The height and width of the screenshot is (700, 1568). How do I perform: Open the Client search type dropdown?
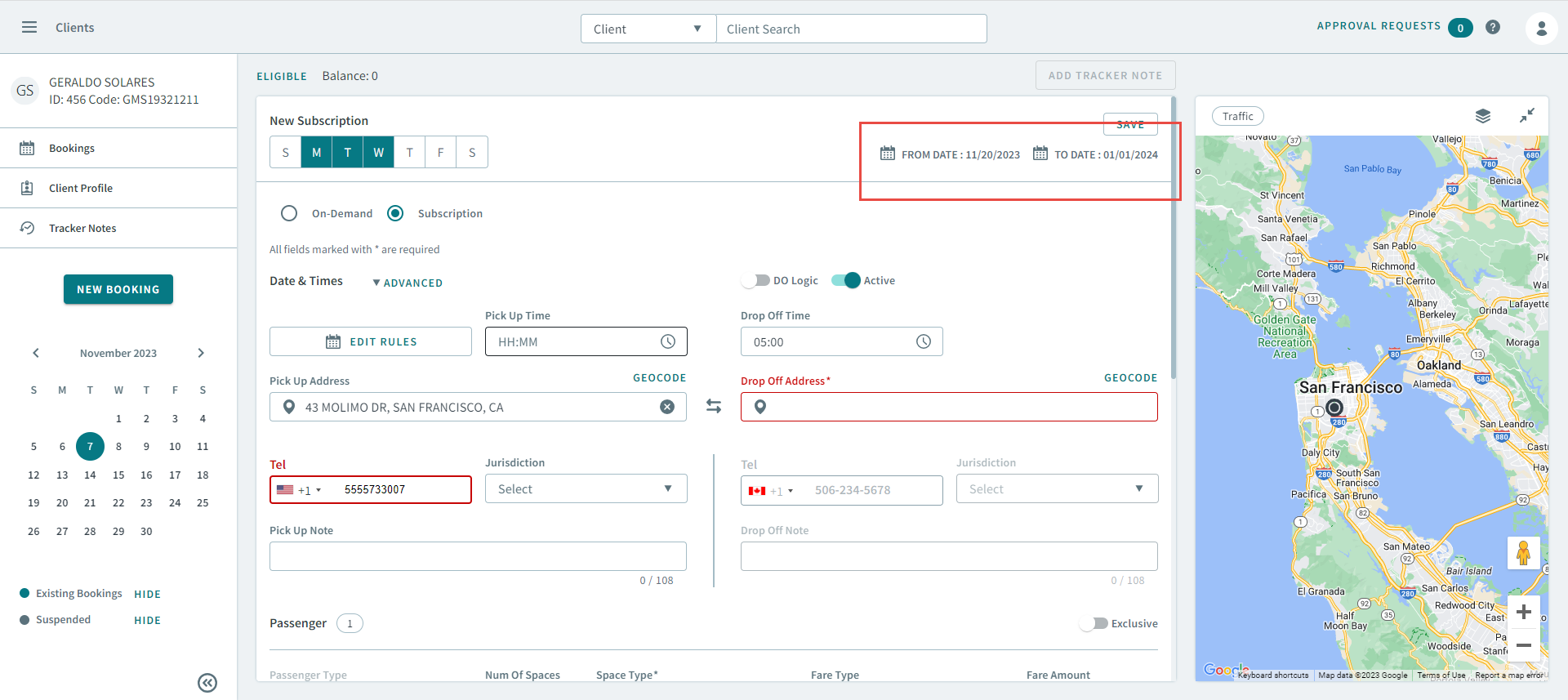[x=648, y=29]
